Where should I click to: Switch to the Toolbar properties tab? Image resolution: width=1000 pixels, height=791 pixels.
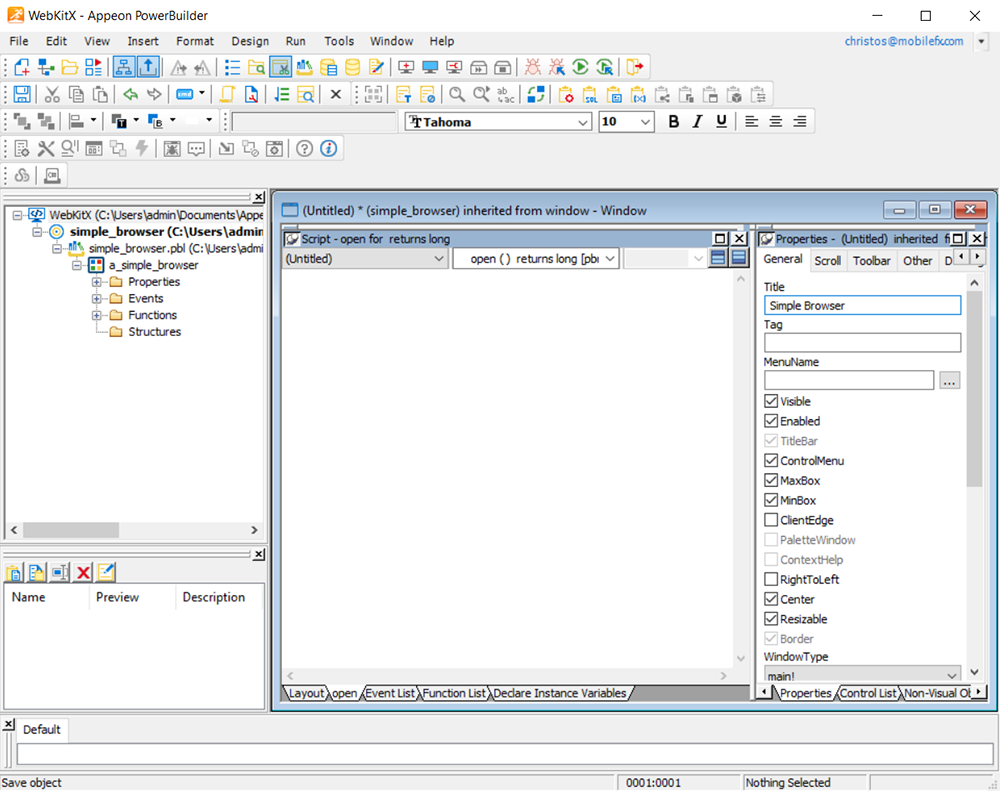[871, 260]
